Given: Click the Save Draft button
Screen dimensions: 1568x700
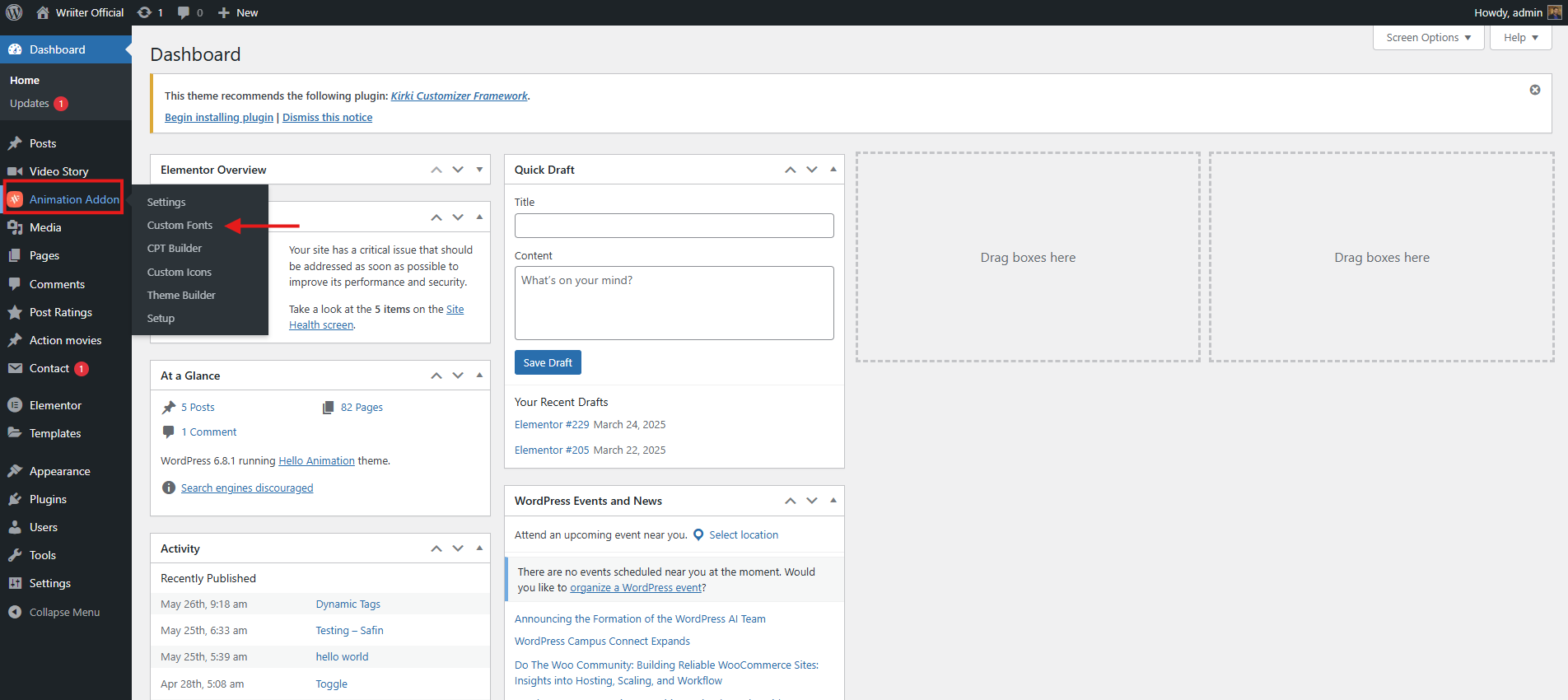Looking at the screenshot, I should [548, 362].
